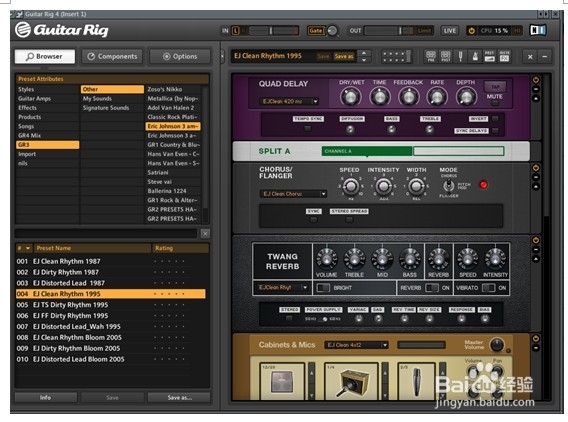The width and height of the screenshot is (568, 422).
Task: Open the snapshot grid icon in the toolbar
Action: click(396, 57)
